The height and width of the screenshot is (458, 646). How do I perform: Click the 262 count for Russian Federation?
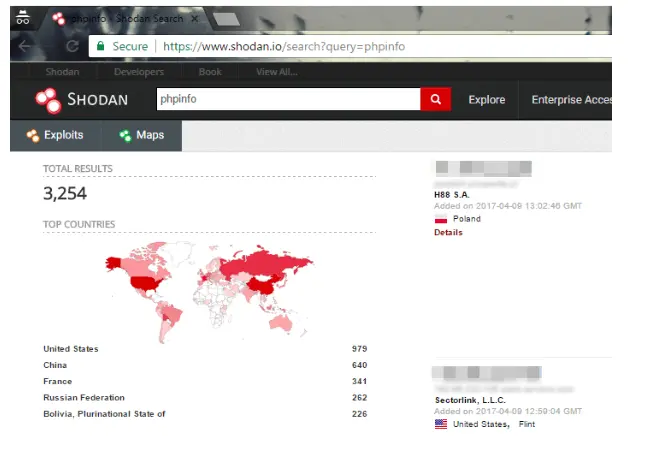coord(359,397)
